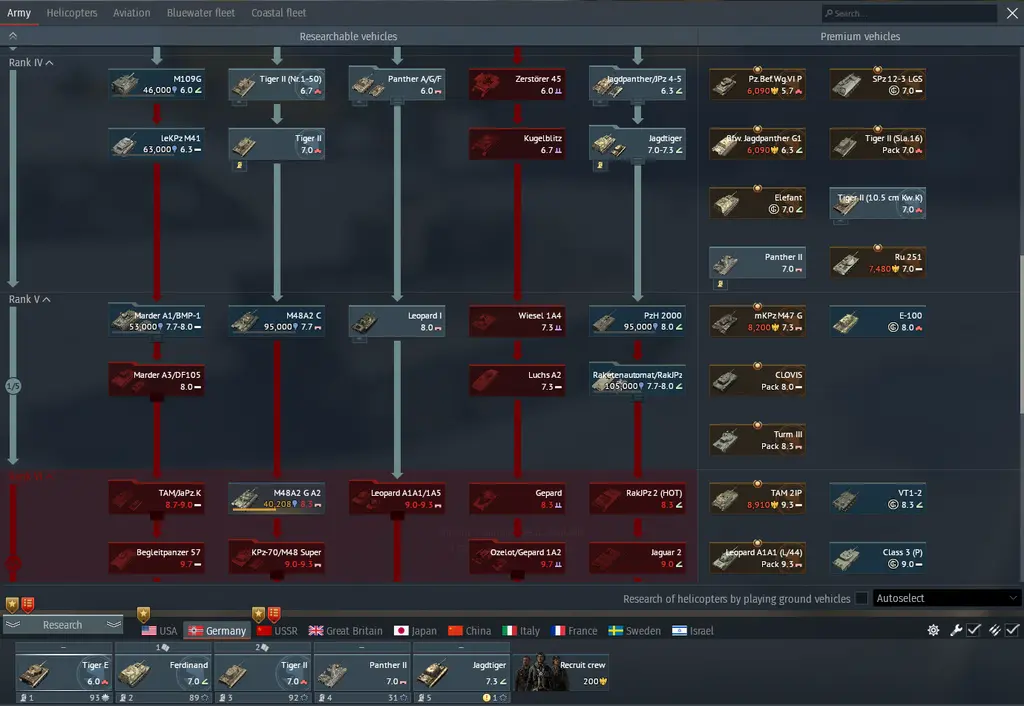
Task: Choose the M48A2 G A2 vehicle
Action: (277, 498)
